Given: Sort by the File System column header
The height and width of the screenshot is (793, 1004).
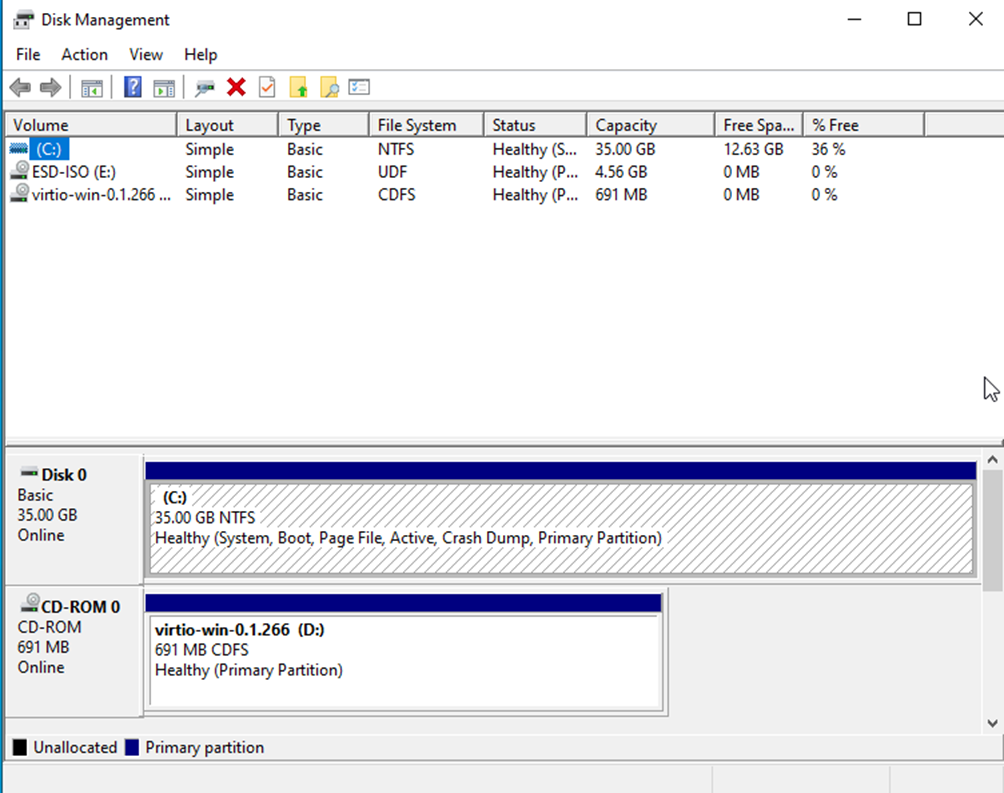Looking at the screenshot, I should [416, 125].
